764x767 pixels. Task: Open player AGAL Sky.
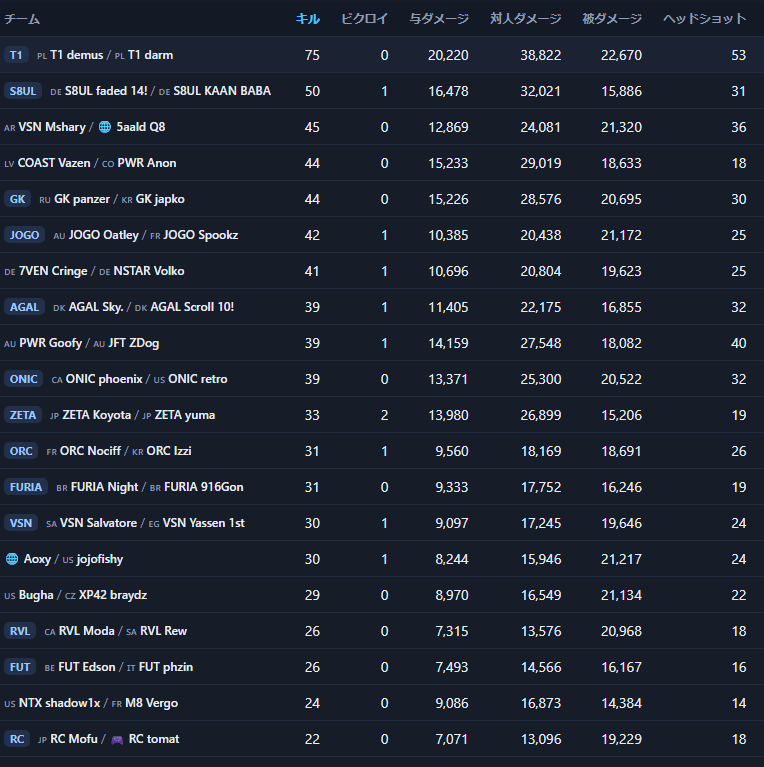click(96, 307)
